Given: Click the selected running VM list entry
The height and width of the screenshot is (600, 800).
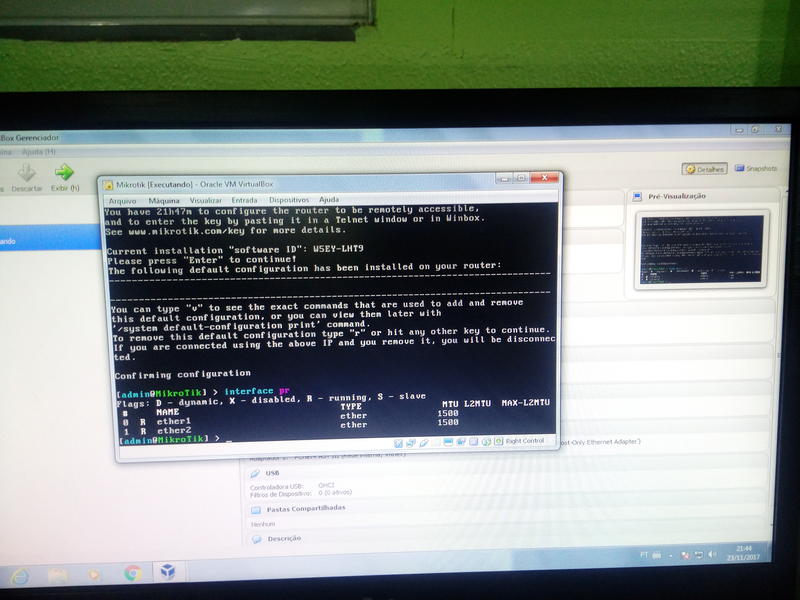Looking at the screenshot, I should pos(49,240).
